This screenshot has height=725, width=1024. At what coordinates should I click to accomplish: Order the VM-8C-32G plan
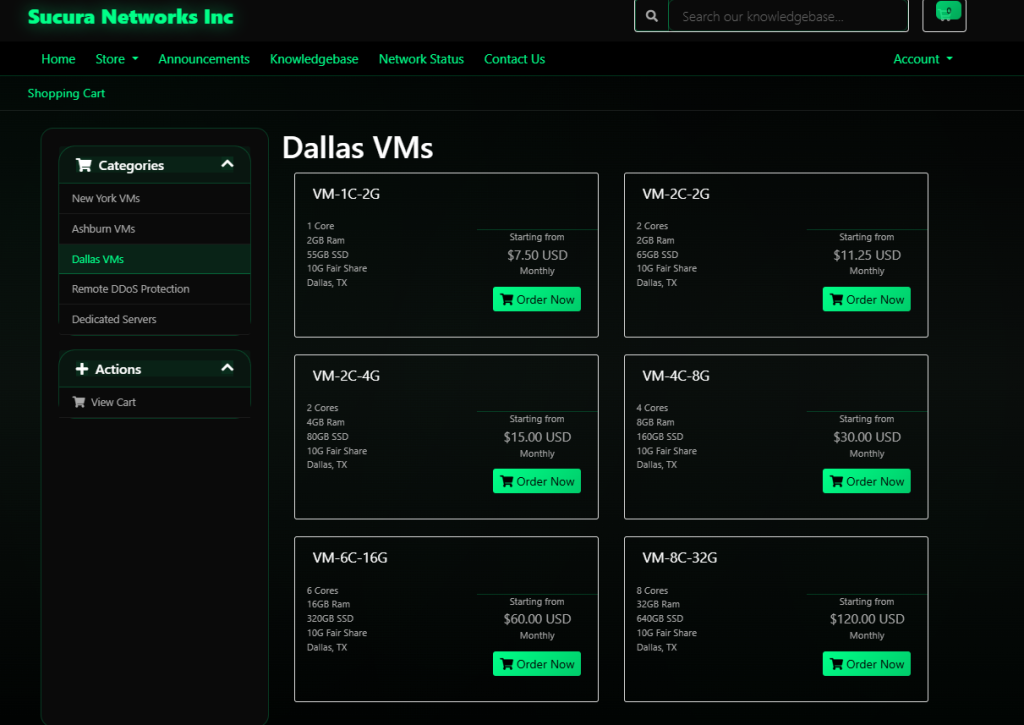tap(866, 664)
